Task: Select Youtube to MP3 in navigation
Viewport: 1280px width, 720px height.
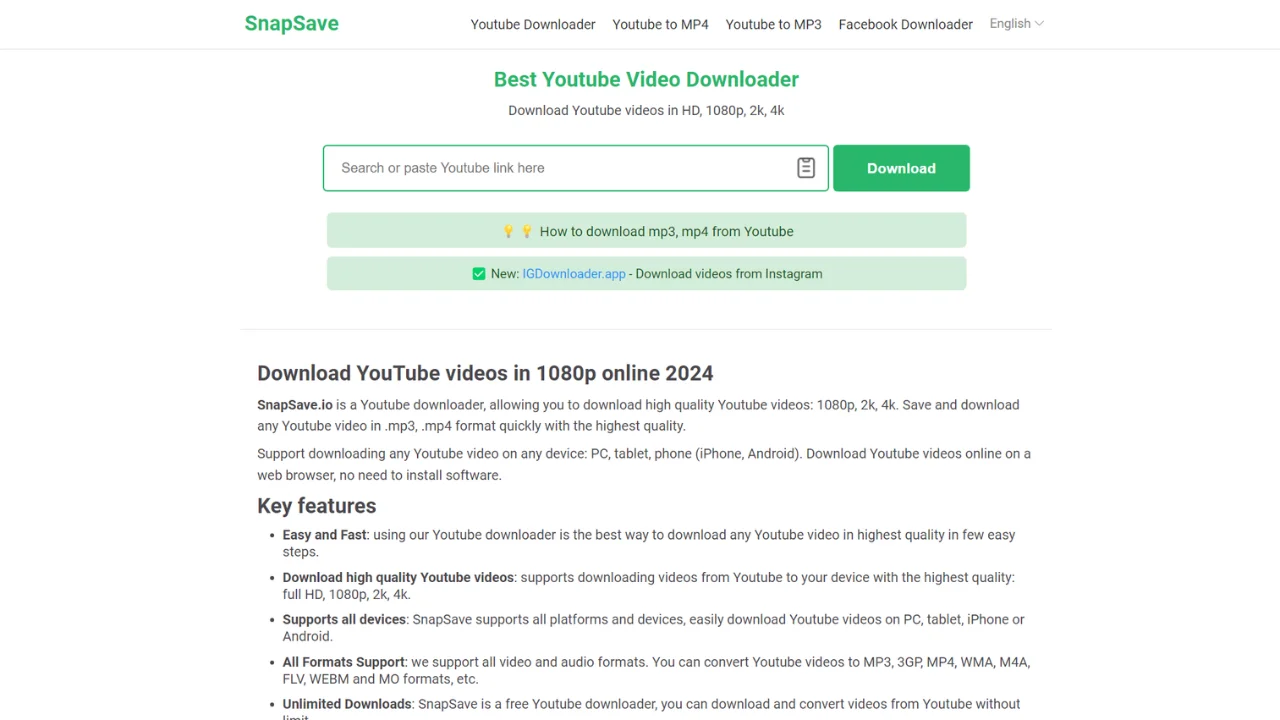Action: [x=773, y=24]
